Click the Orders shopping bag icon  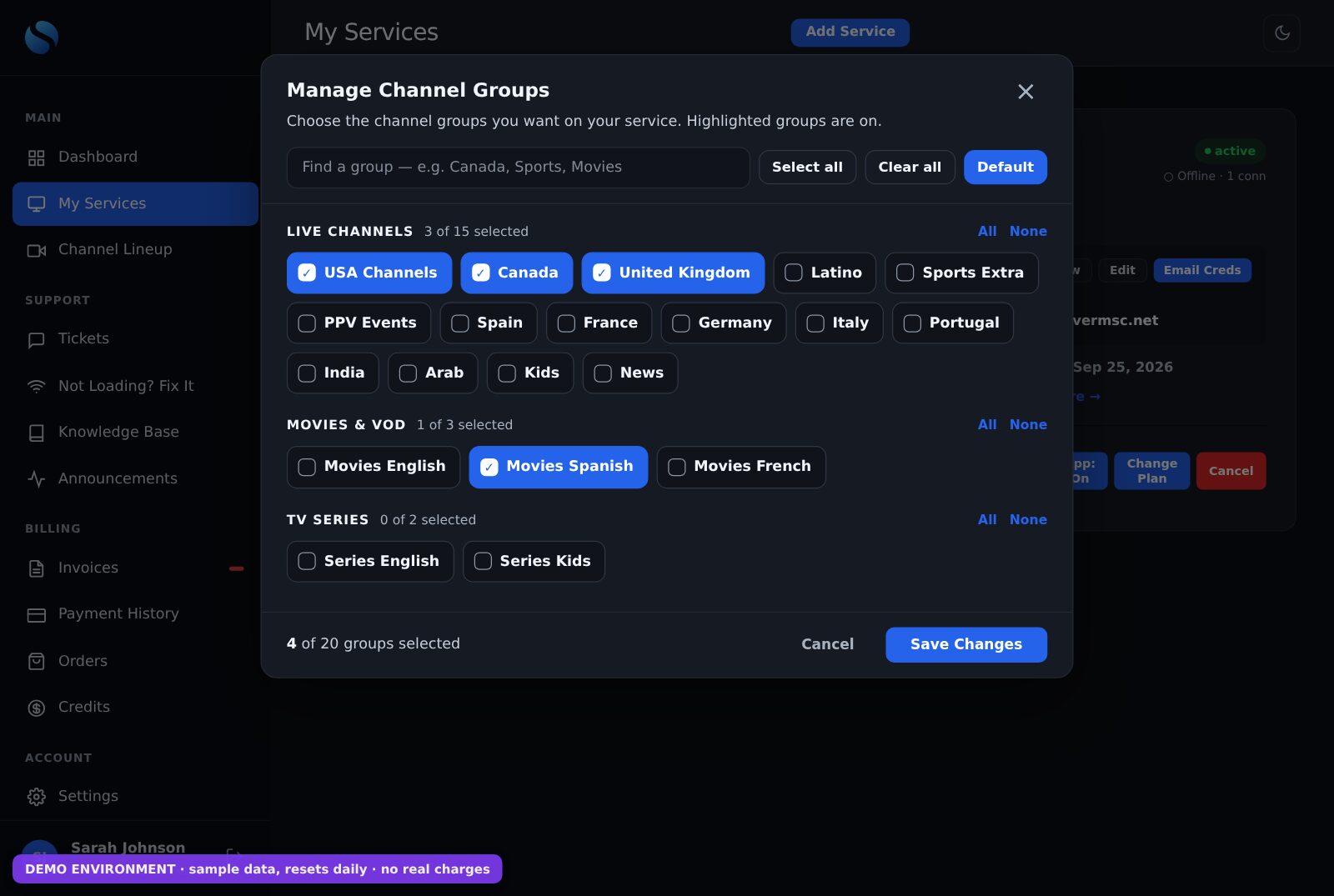36,662
